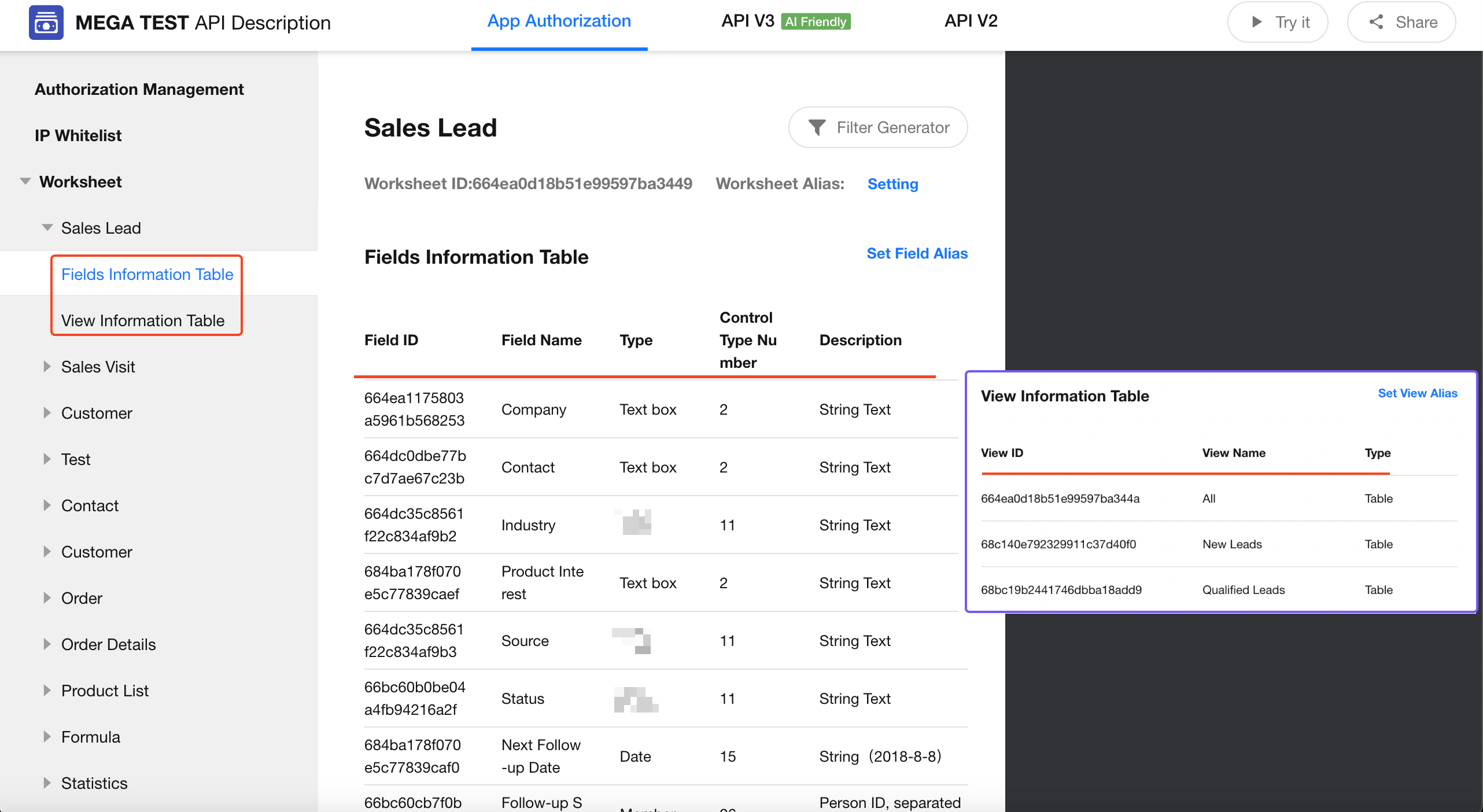Click the Set Field Alias link
Viewport: 1483px width, 812px height.
[x=917, y=253]
